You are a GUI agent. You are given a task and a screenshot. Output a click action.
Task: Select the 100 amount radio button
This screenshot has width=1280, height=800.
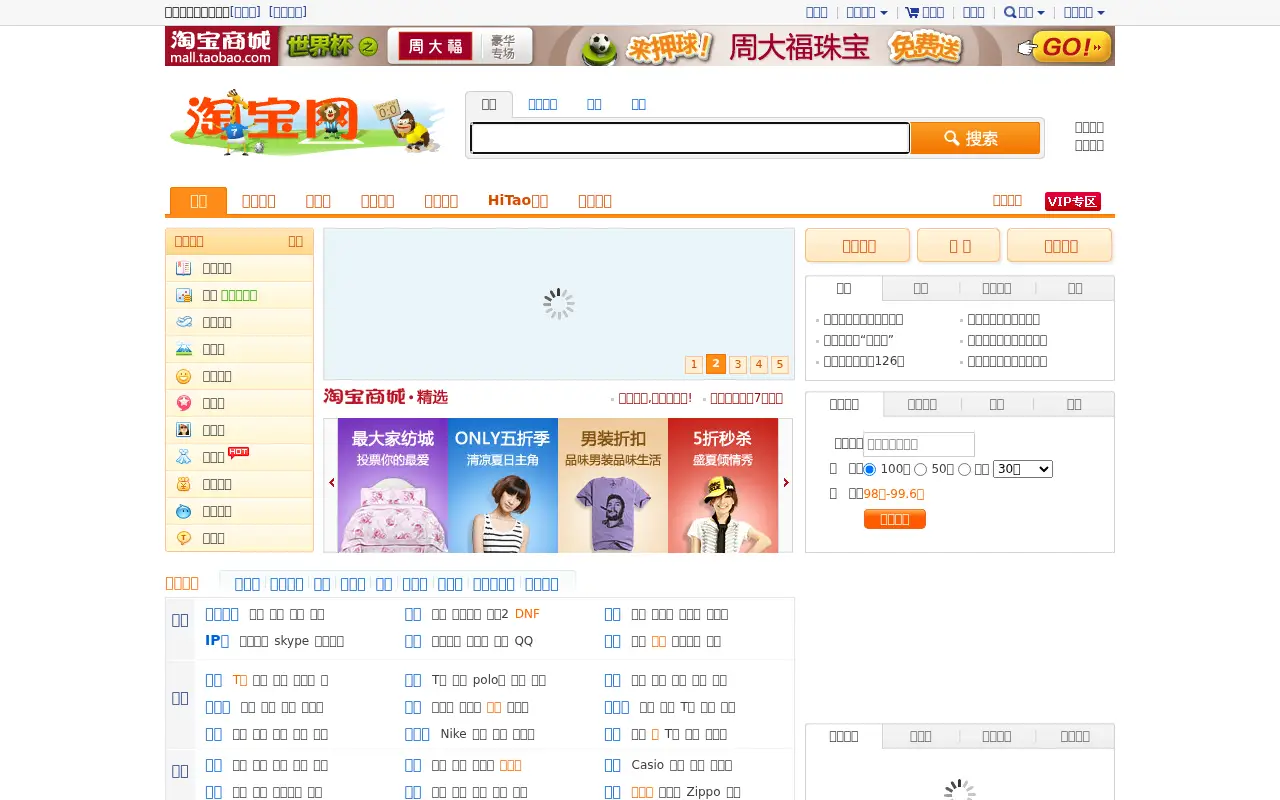[870, 469]
